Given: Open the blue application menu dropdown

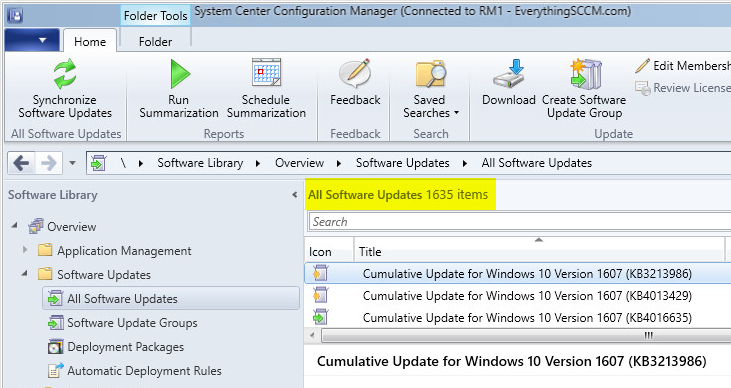Looking at the screenshot, I should pyautogui.click(x=32, y=40).
